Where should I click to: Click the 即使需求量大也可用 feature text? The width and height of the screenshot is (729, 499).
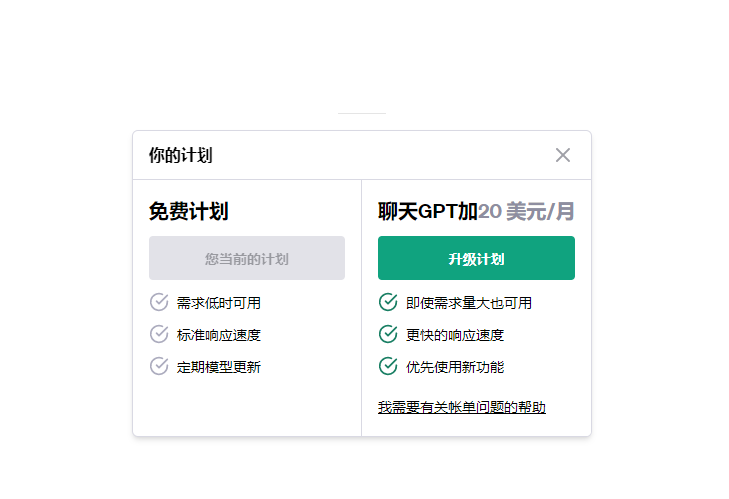(x=469, y=303)
